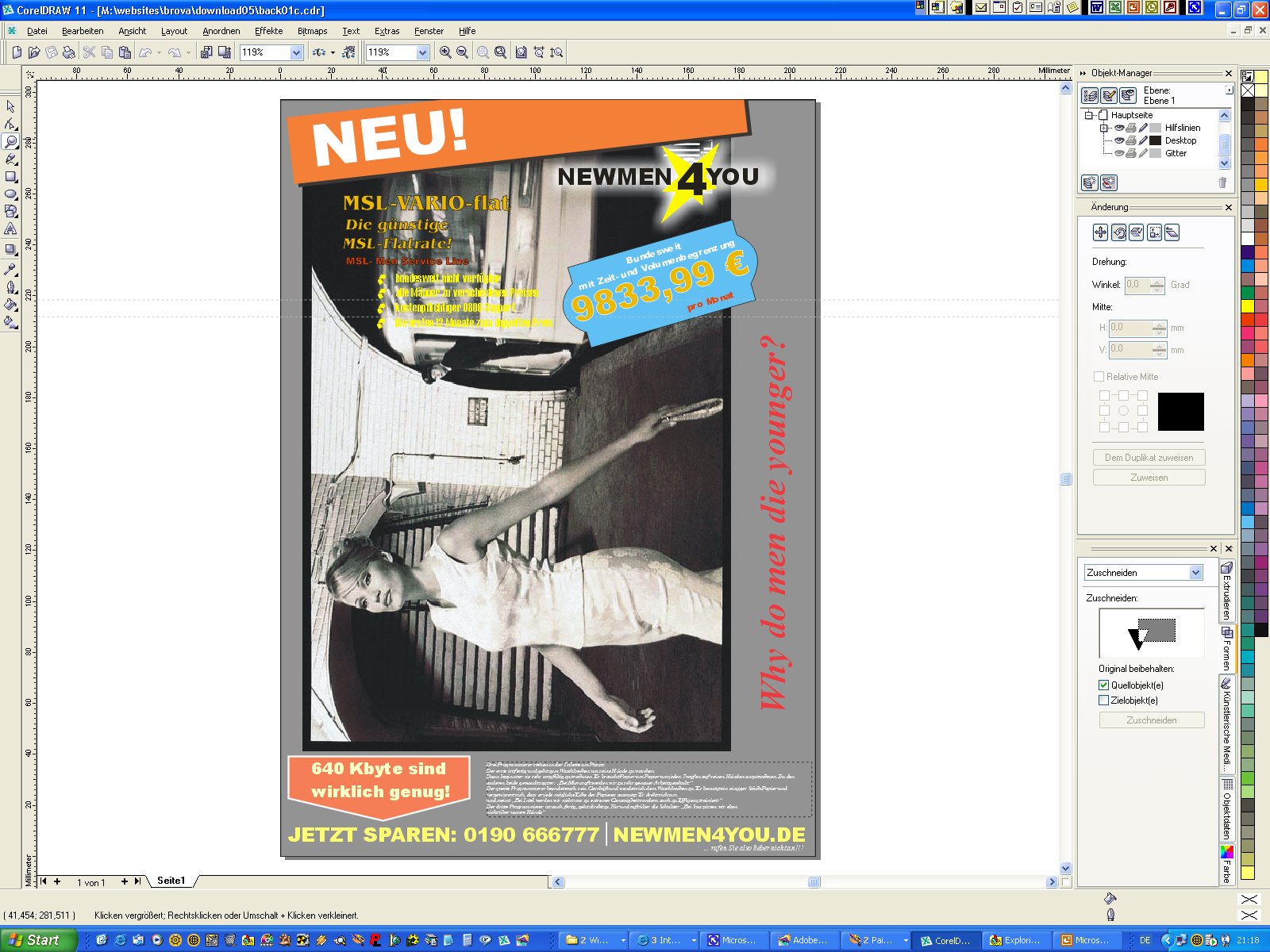Open the launcher dropdown arrow in toolbar
The height and width of the screenshot is (952, 1270).
333,52
